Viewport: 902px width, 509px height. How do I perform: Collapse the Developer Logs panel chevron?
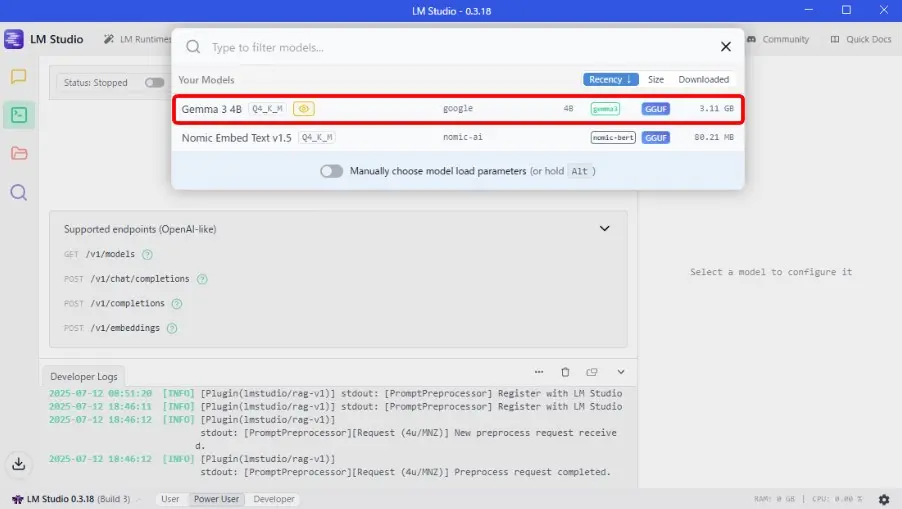[621, 372]
